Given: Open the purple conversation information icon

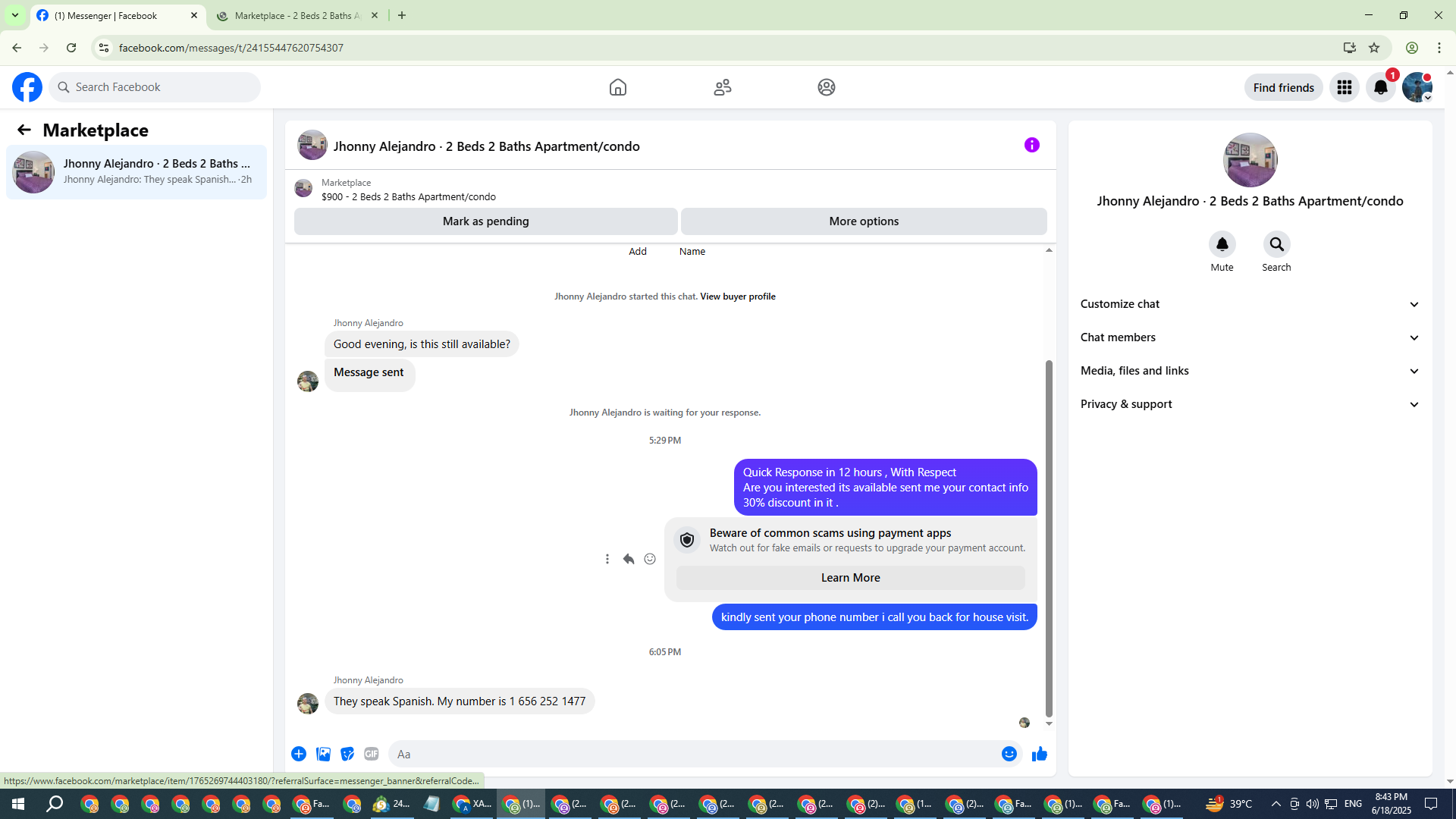Looking at the screenshot, I should 1032,145.
